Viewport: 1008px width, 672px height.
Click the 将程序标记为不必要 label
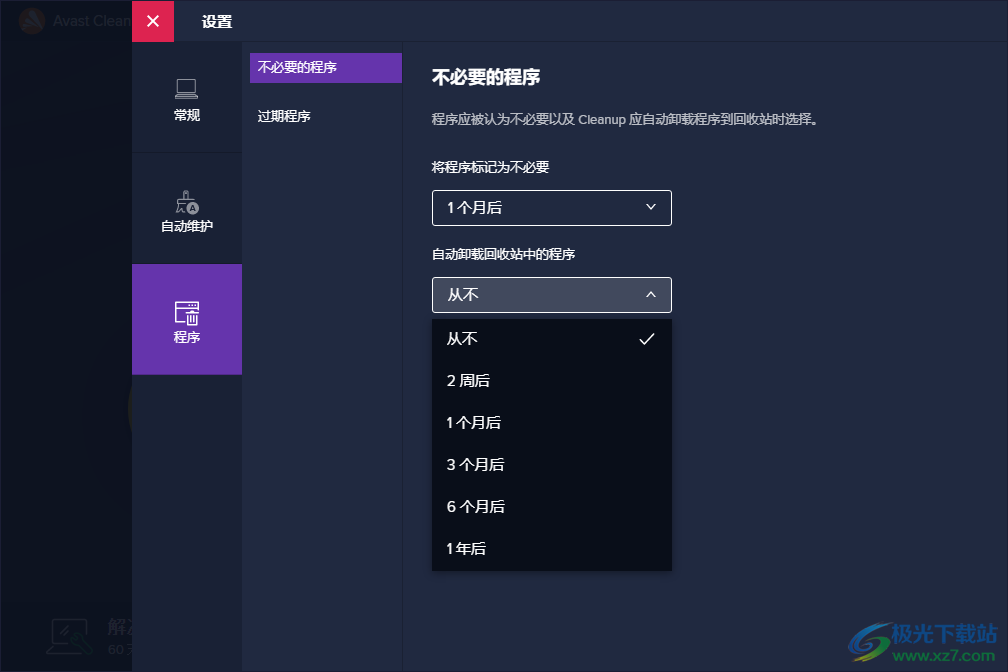(x=490, y=167)
